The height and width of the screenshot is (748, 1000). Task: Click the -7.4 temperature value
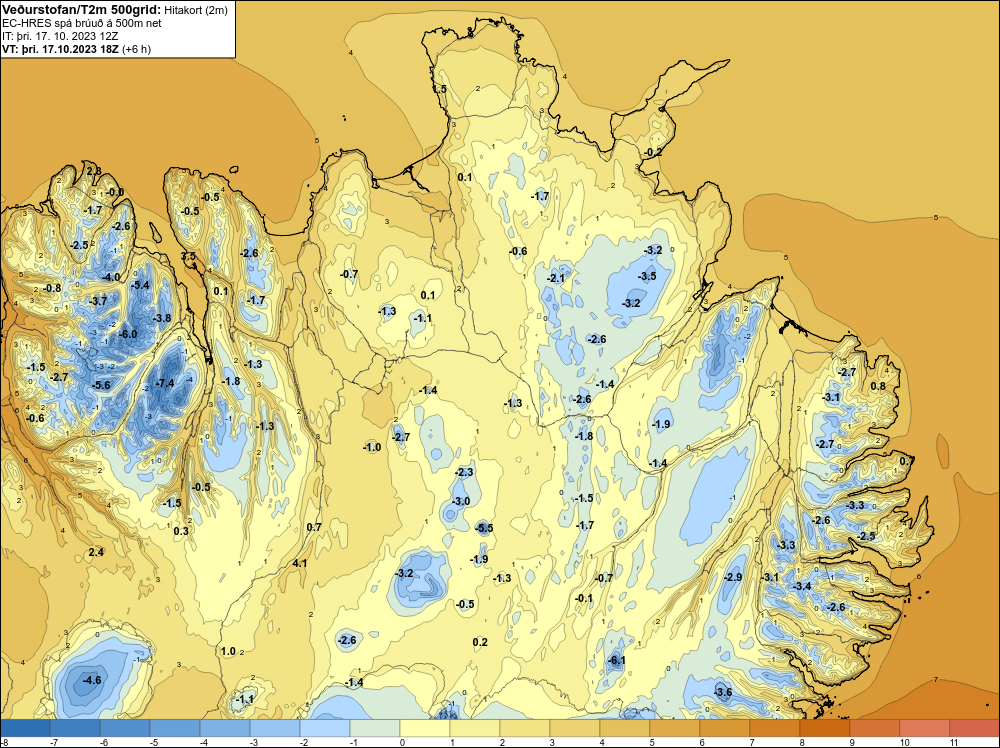[x=165, y=383]
